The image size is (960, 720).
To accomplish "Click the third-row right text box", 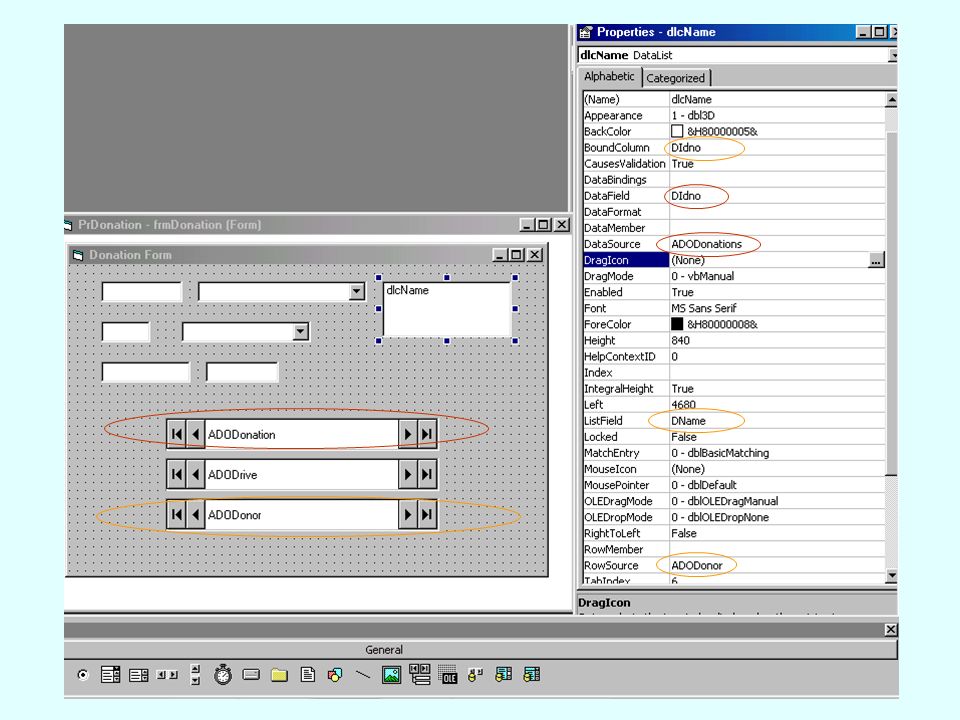I will [x=242, y=372].
